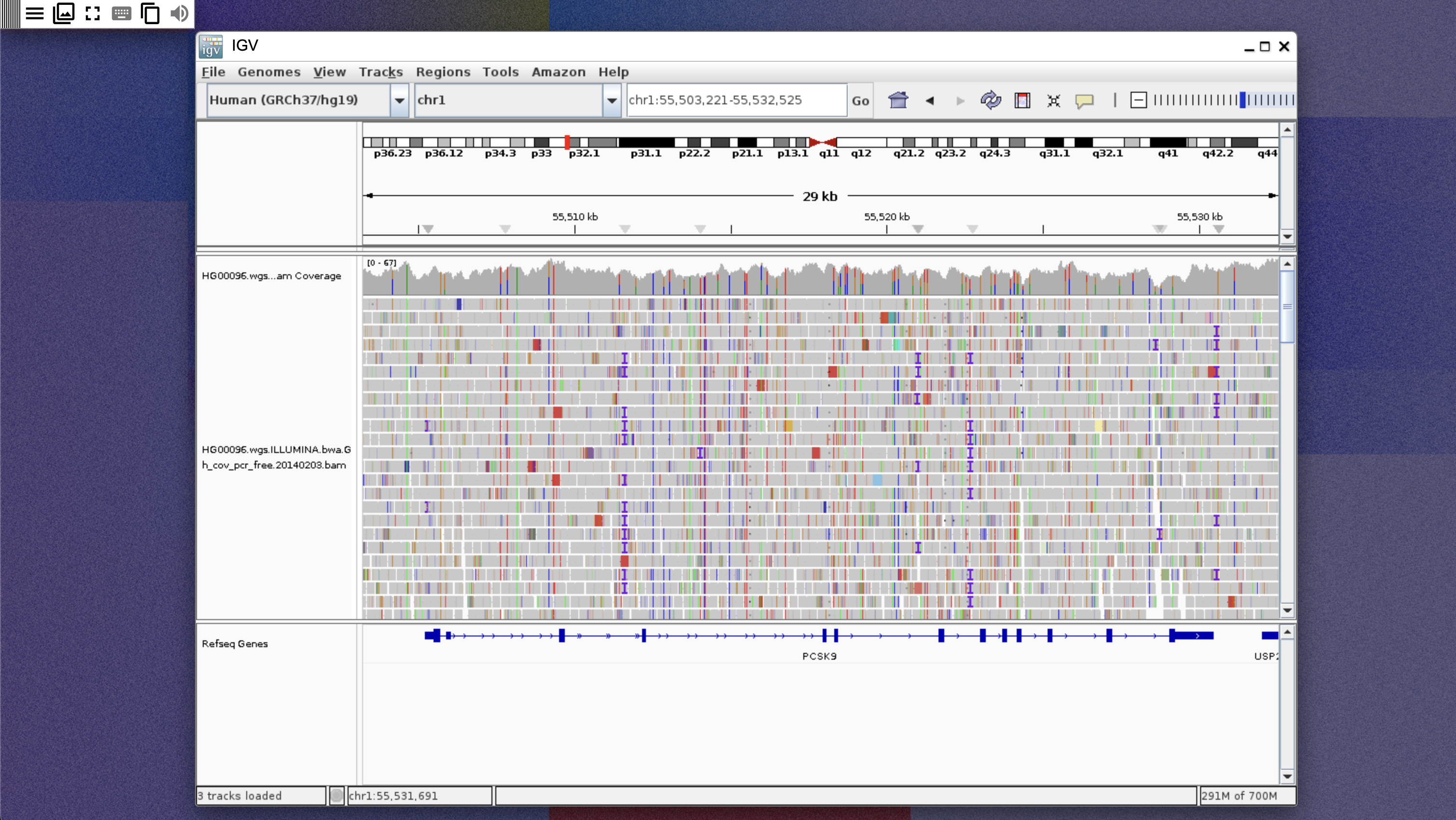
Task: Click the speaker icon in the system bar
Action: coord(179,13)
